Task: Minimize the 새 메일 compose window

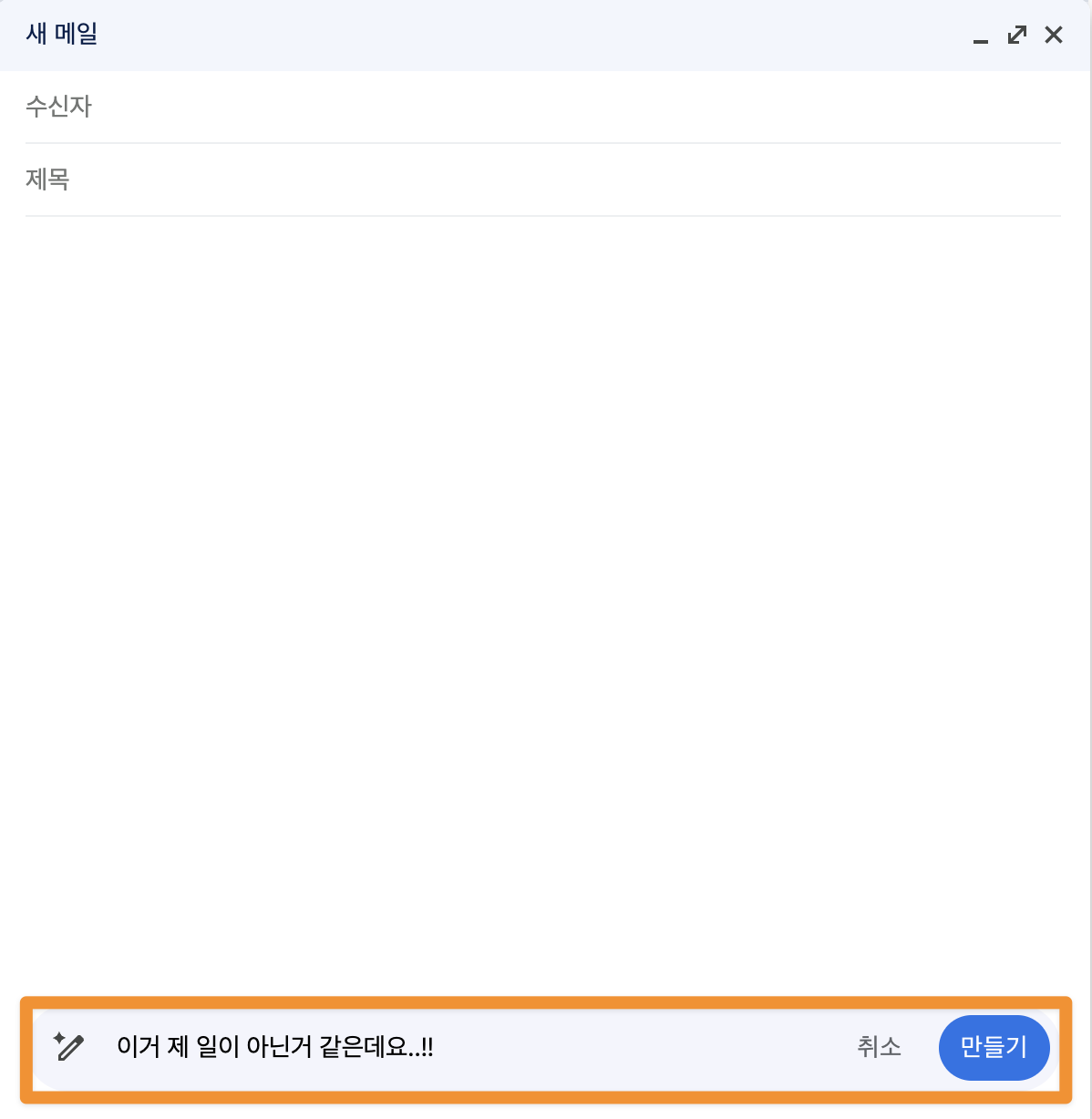Action: 980,39
